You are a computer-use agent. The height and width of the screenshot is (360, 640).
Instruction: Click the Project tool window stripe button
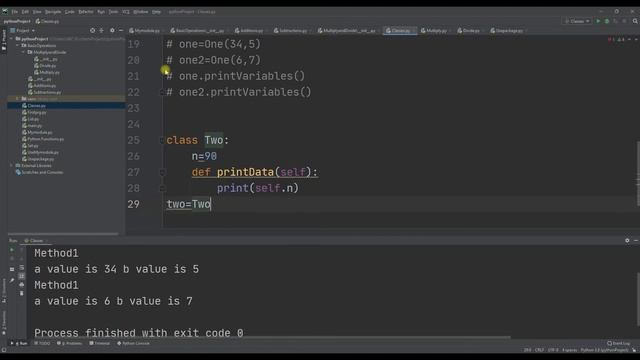(x=4, y=40)
